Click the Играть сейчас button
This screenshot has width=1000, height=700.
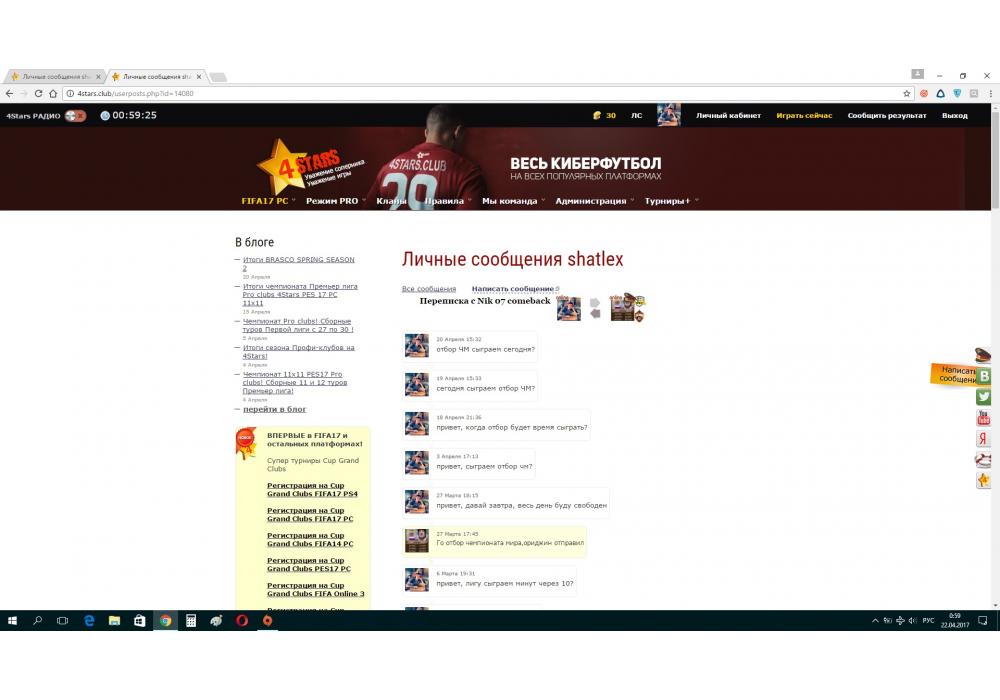point(804,115)
